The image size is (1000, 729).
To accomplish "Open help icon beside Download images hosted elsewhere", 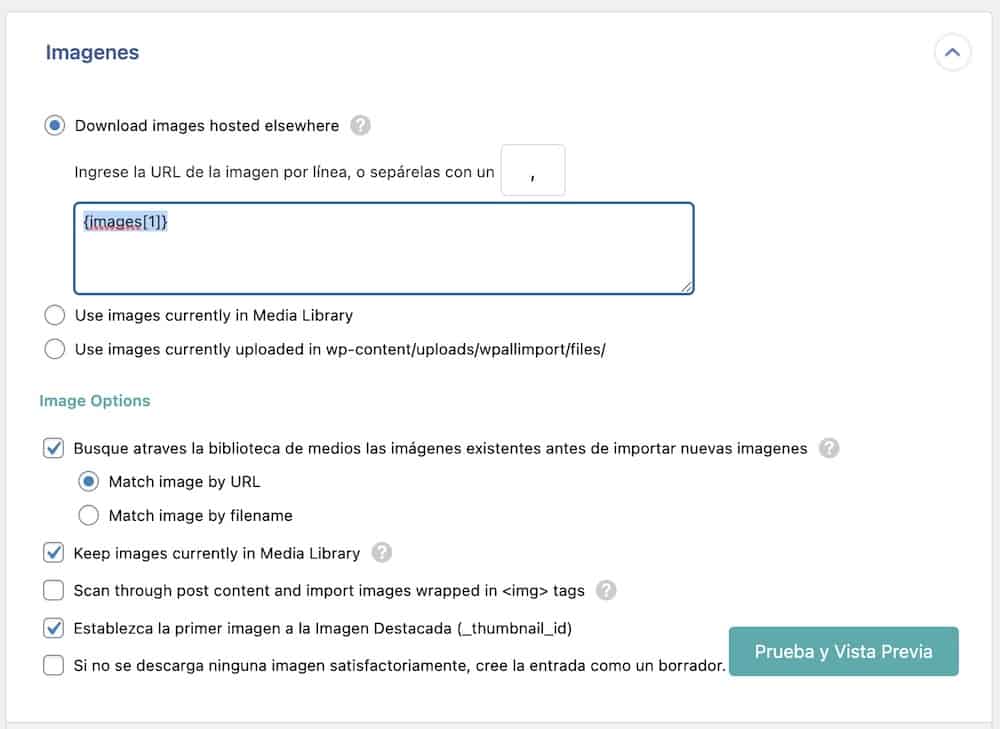I will tap(360, 125).
